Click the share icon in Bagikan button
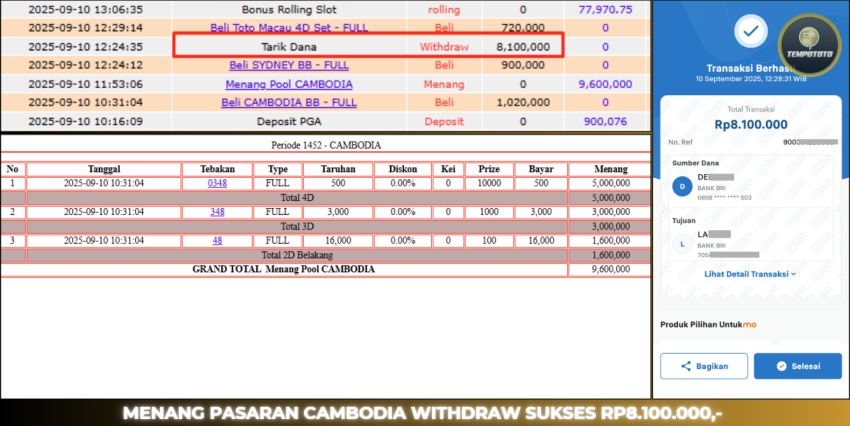The height and width of the screenshot is (426, 850). click(686, 366)
